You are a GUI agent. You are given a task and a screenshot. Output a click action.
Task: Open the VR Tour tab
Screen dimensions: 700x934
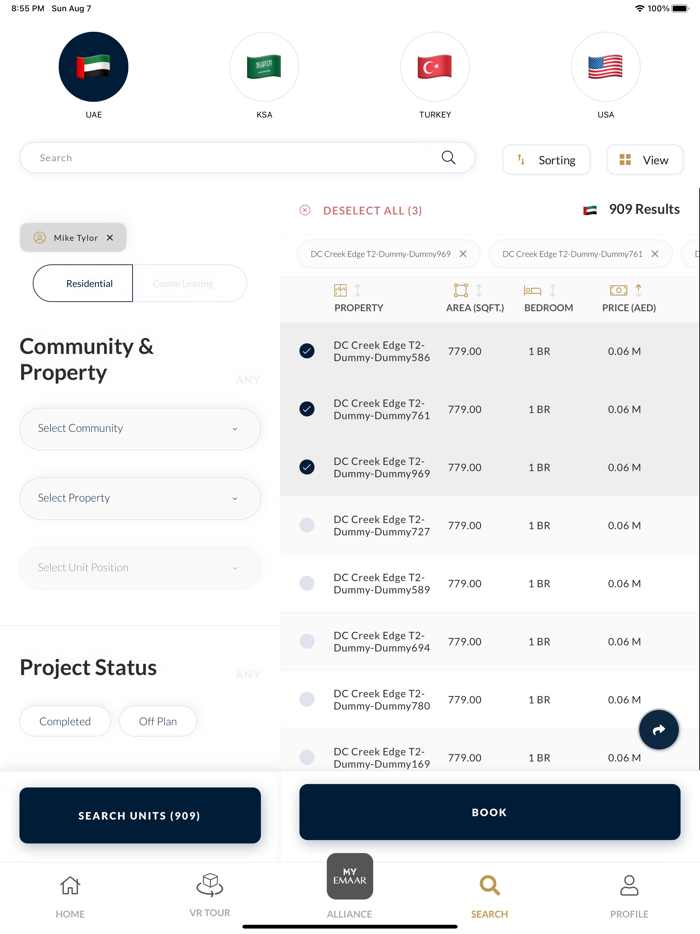(210, 895)
